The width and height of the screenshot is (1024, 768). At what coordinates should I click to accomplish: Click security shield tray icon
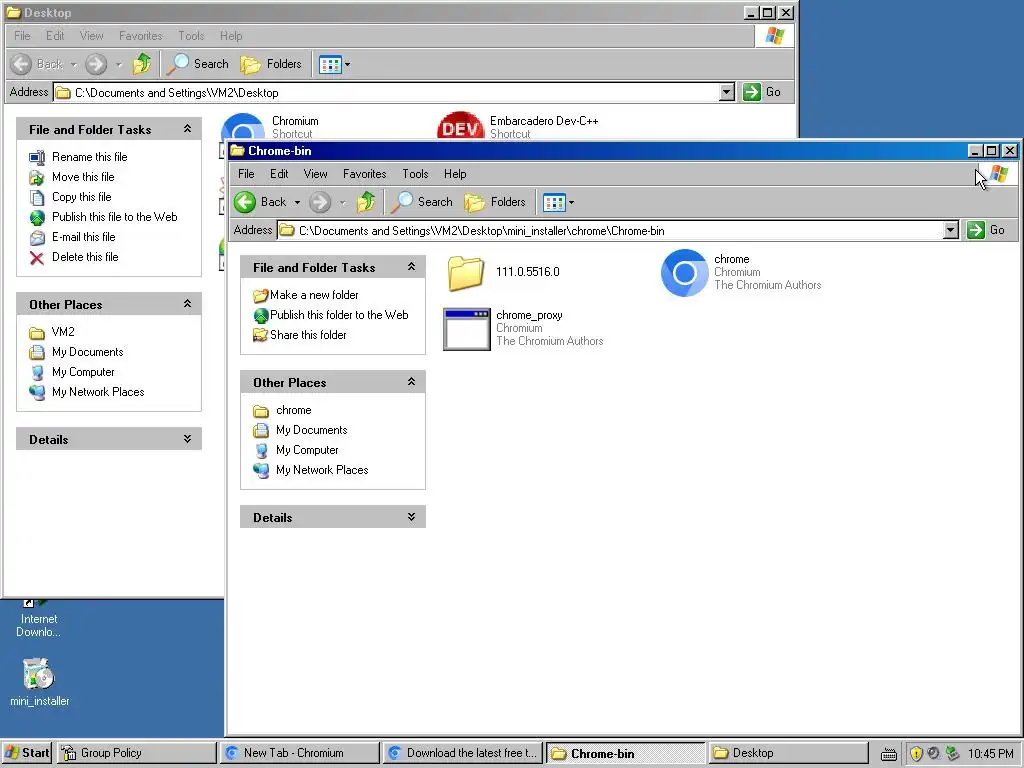click(x=916, y=754)
